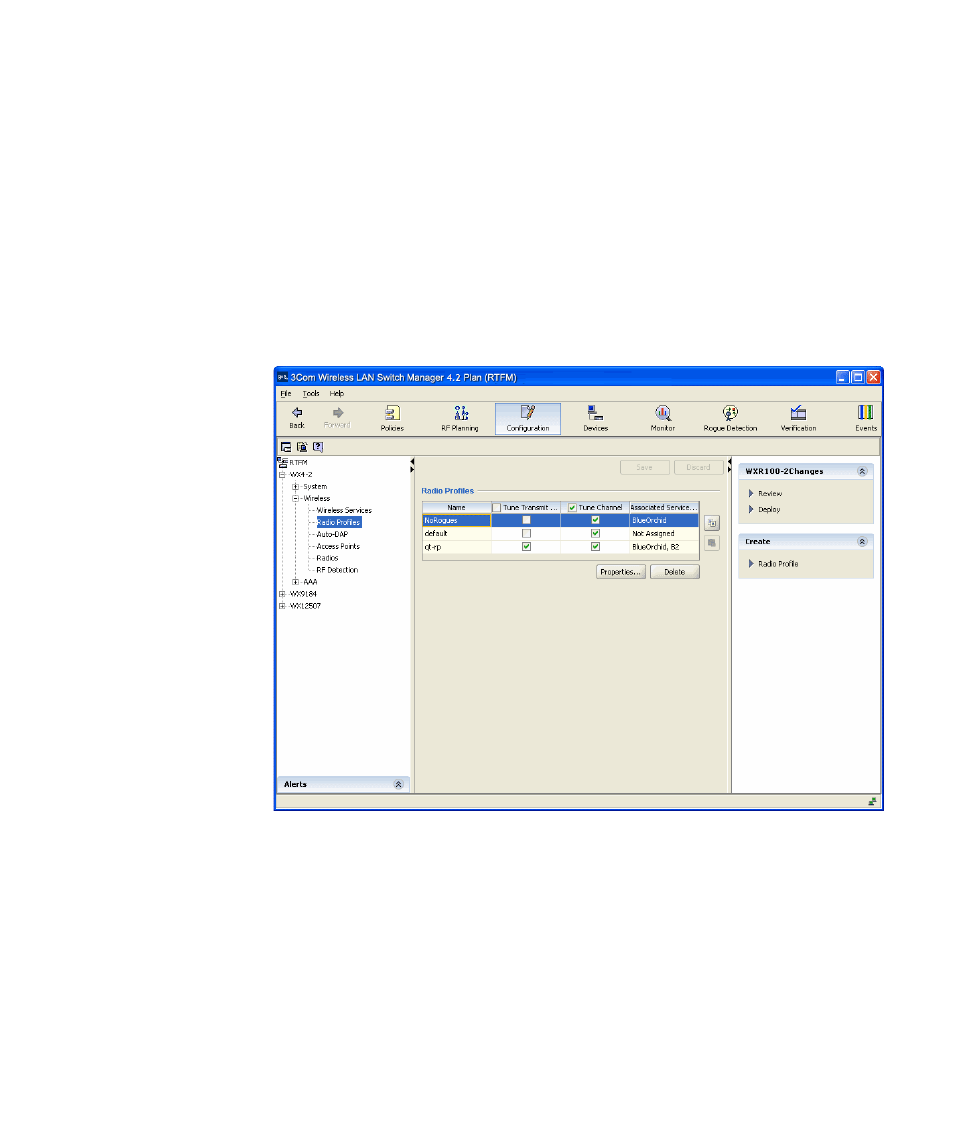
Task: Click Review in the changes panel
Action: click(x=770, y=494)
